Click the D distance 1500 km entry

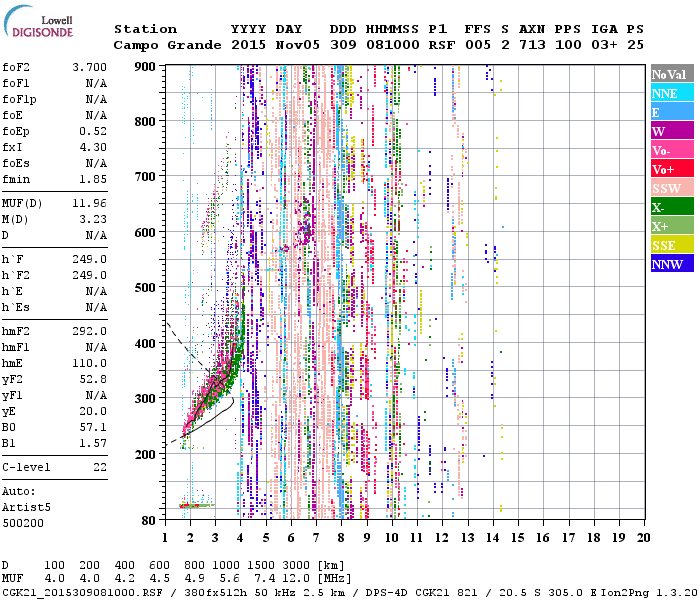[x=261, y=566]
